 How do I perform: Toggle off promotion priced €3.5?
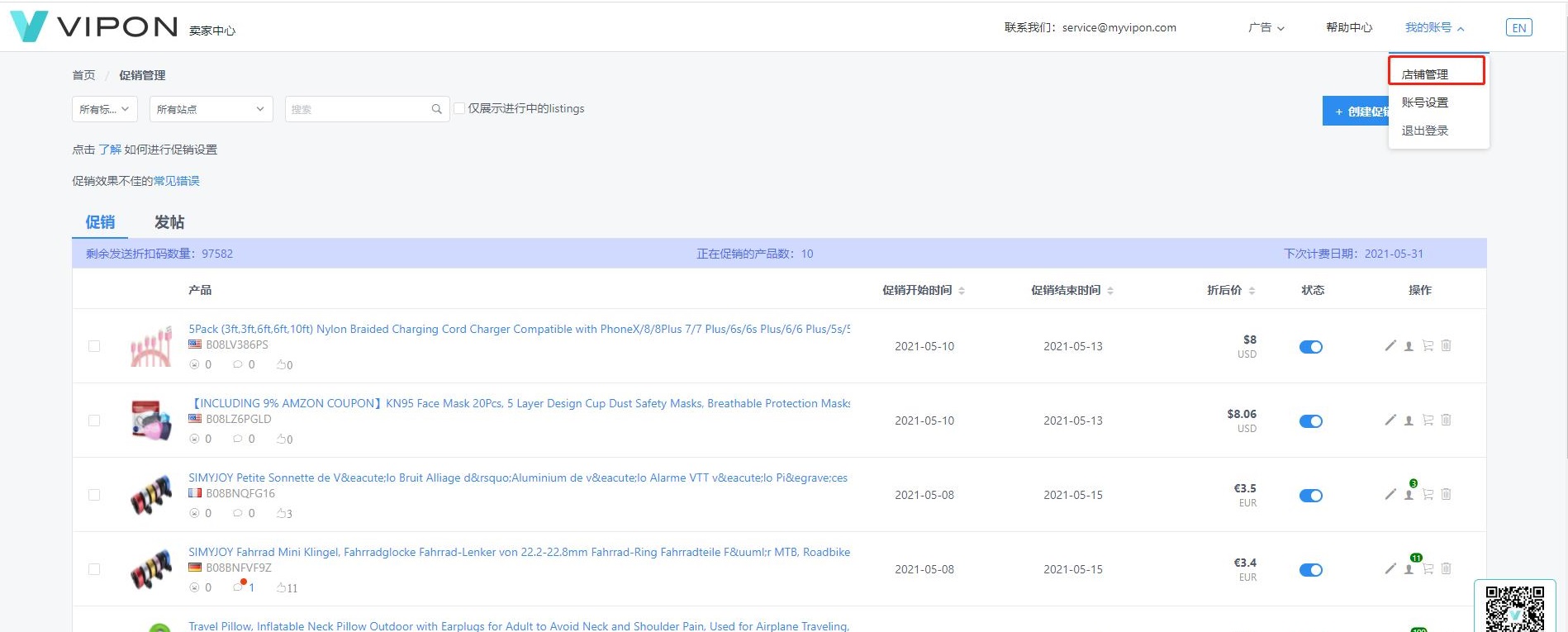pos(1311,496)
